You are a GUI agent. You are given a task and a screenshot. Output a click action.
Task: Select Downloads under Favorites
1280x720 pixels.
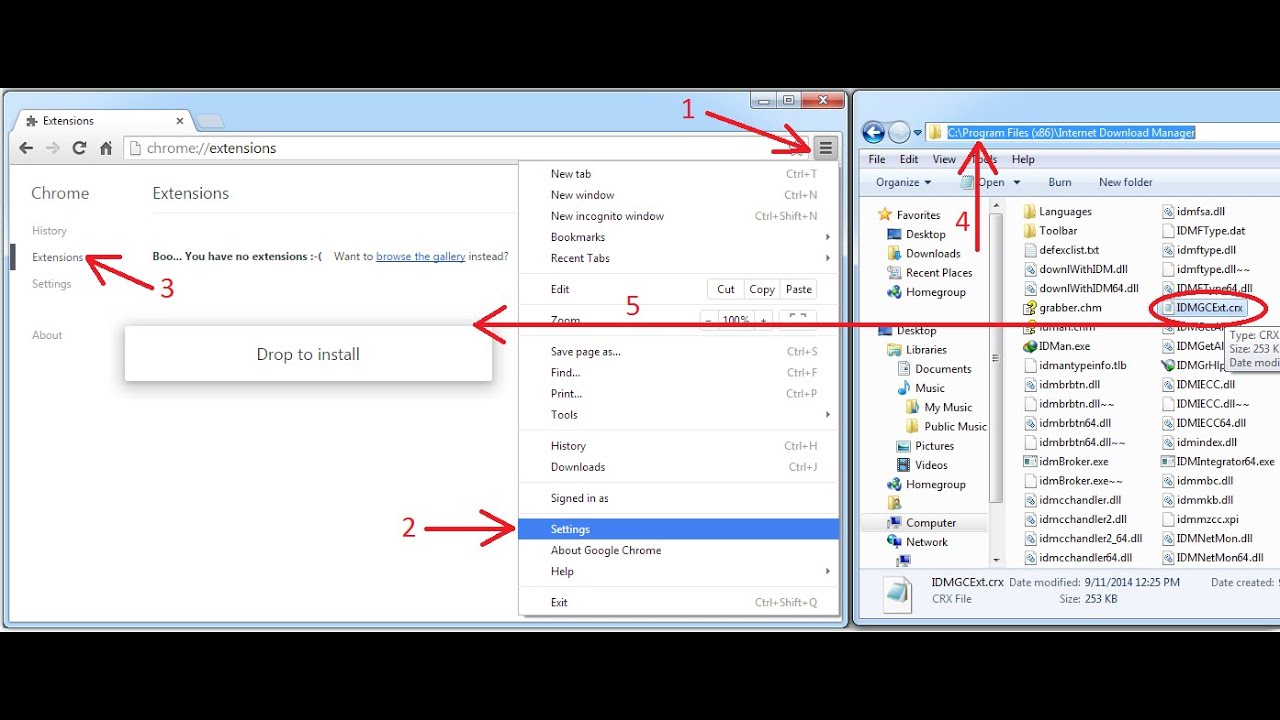pos(924,253)
